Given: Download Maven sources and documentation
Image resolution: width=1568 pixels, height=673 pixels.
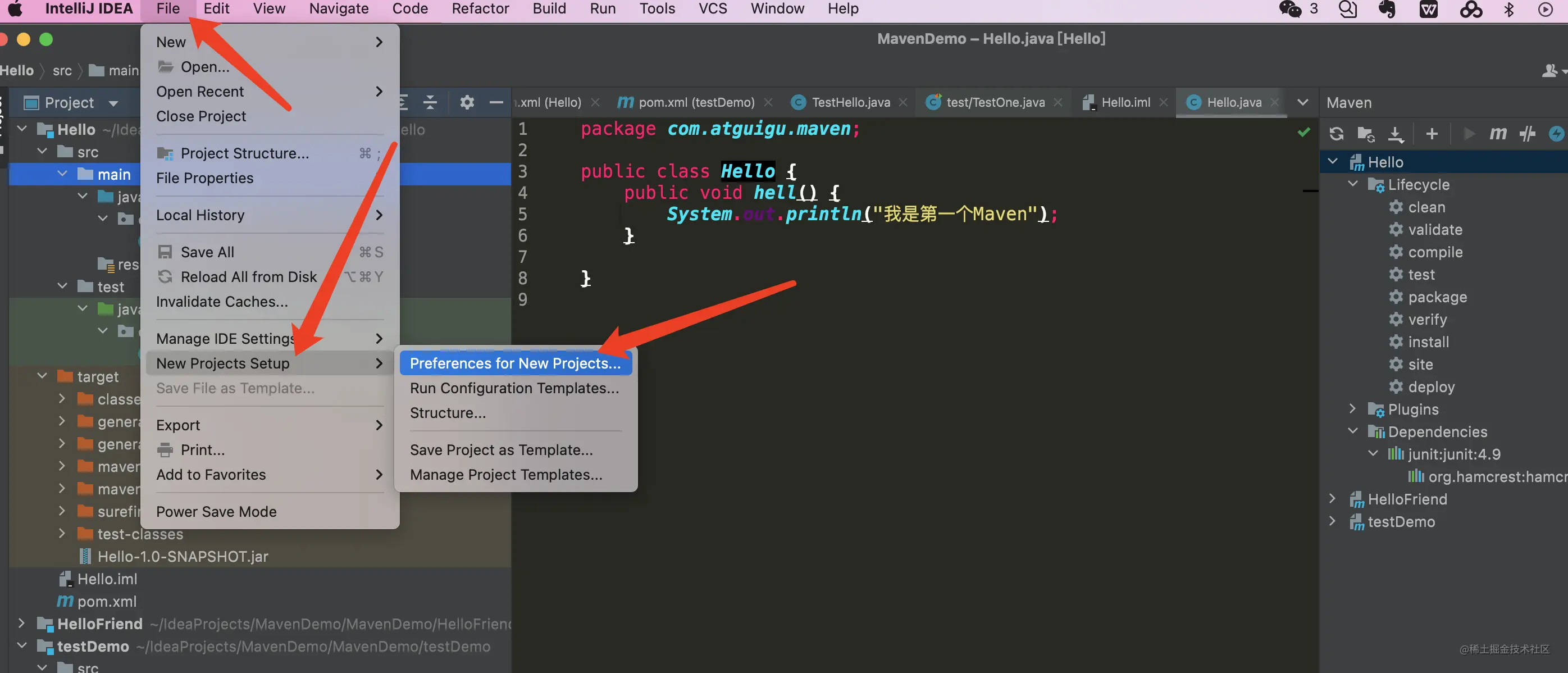Looking at the screenshot, I should coord(1396,134).
